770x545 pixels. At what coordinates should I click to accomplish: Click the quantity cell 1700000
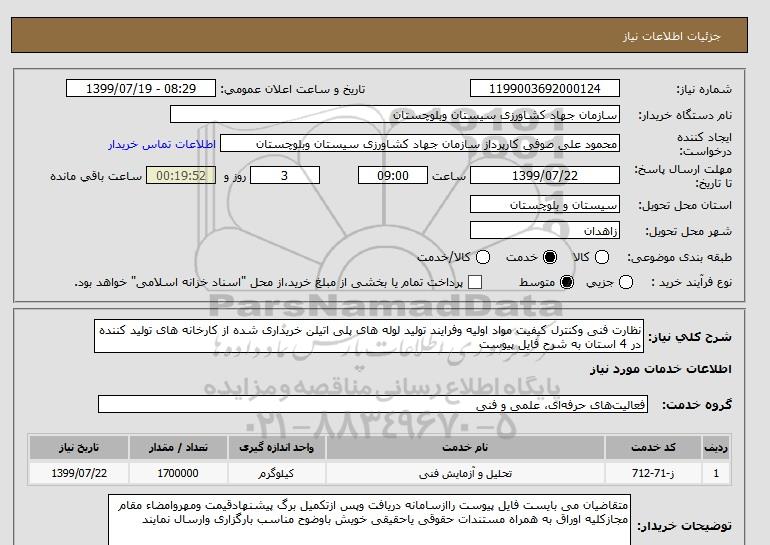[x=178, y=473]
